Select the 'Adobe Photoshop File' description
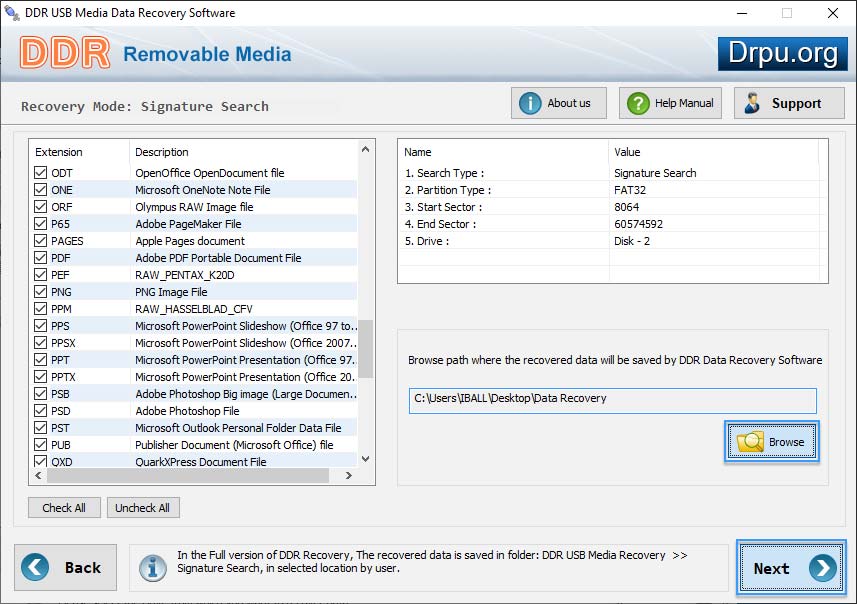Screen dimensions: 857x604 [187, 411]
